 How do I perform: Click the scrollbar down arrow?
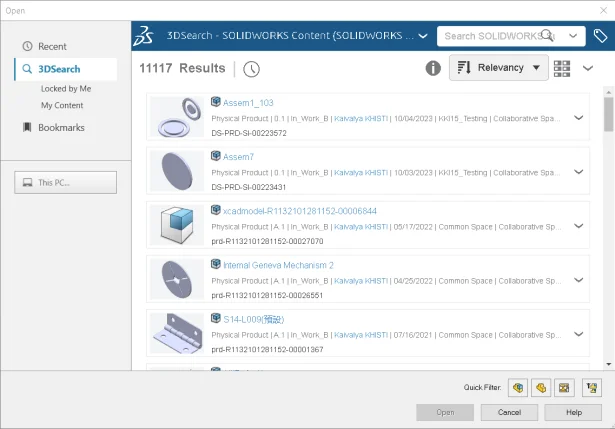pos(608,364)
